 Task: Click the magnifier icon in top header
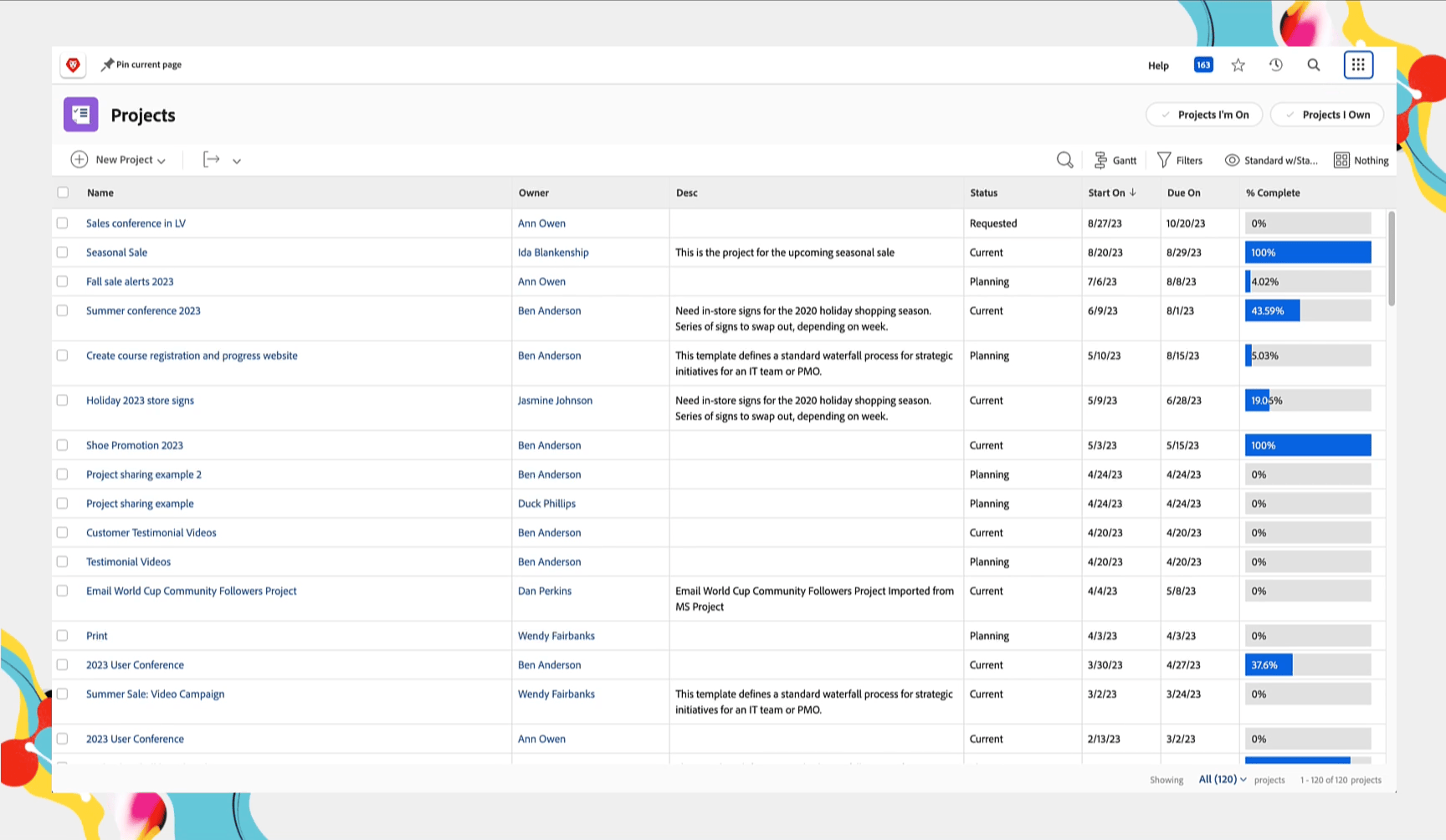[x=1314, y=65]
